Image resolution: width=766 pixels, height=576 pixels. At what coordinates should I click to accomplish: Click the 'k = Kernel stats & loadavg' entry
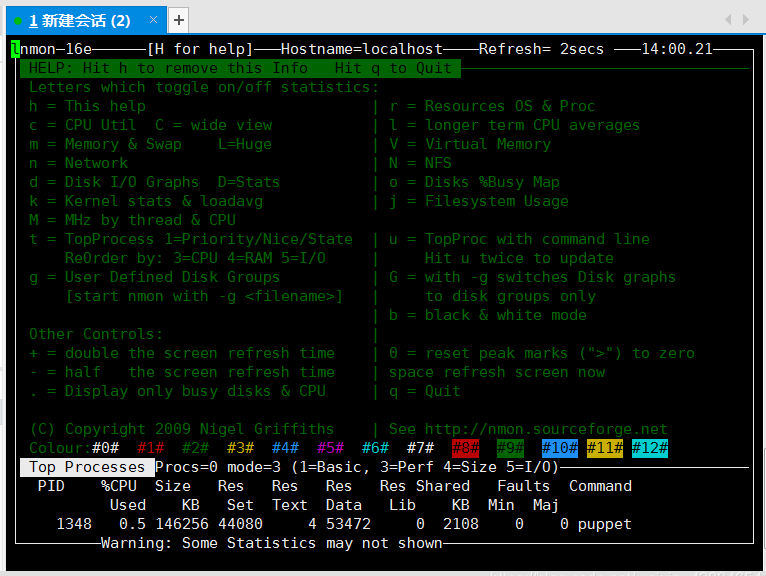tap(146, 201)
